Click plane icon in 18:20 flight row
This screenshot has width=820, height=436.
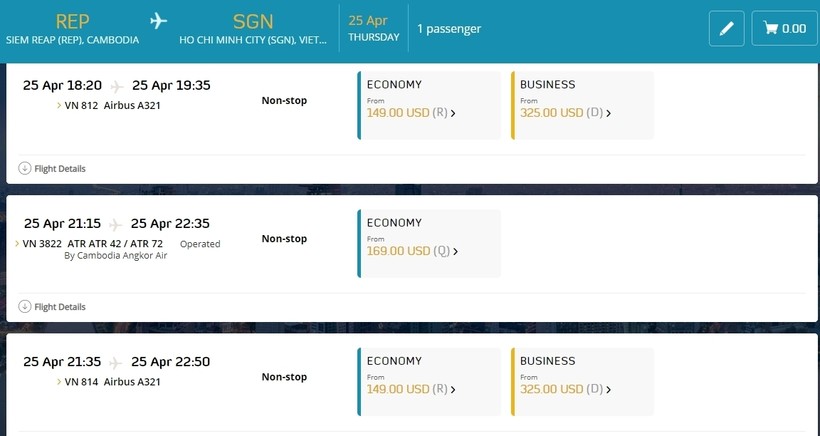(x=118, y=86)
